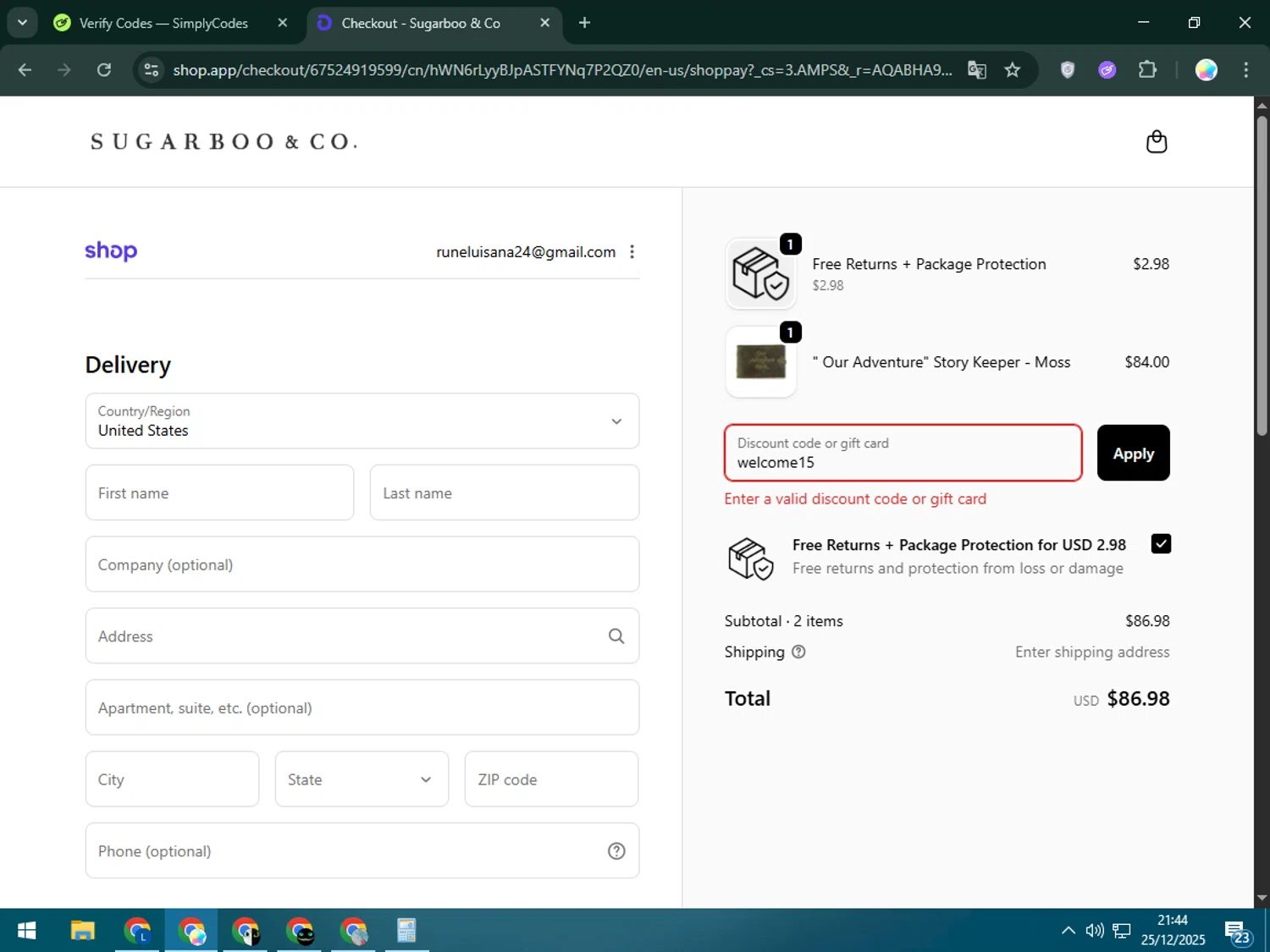Open the notification center with 23 alerts
Viewport: 1270px width, 952px height.
click(x=1236, y=932)
